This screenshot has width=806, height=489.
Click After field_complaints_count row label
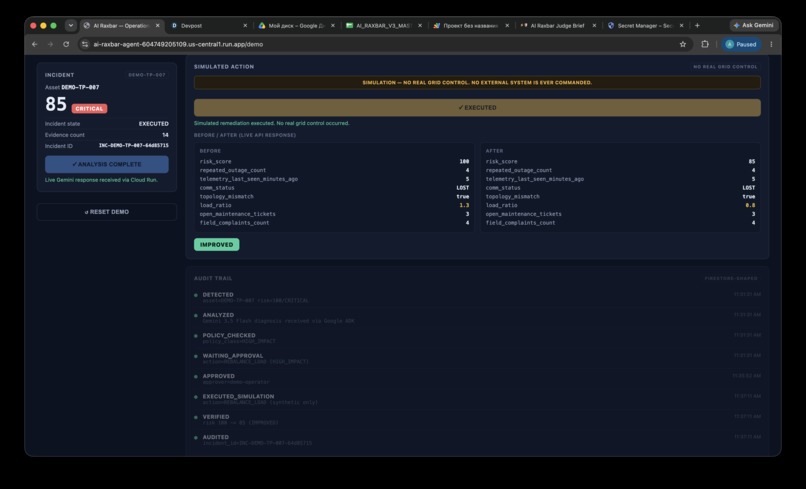(x=520, y=223)
